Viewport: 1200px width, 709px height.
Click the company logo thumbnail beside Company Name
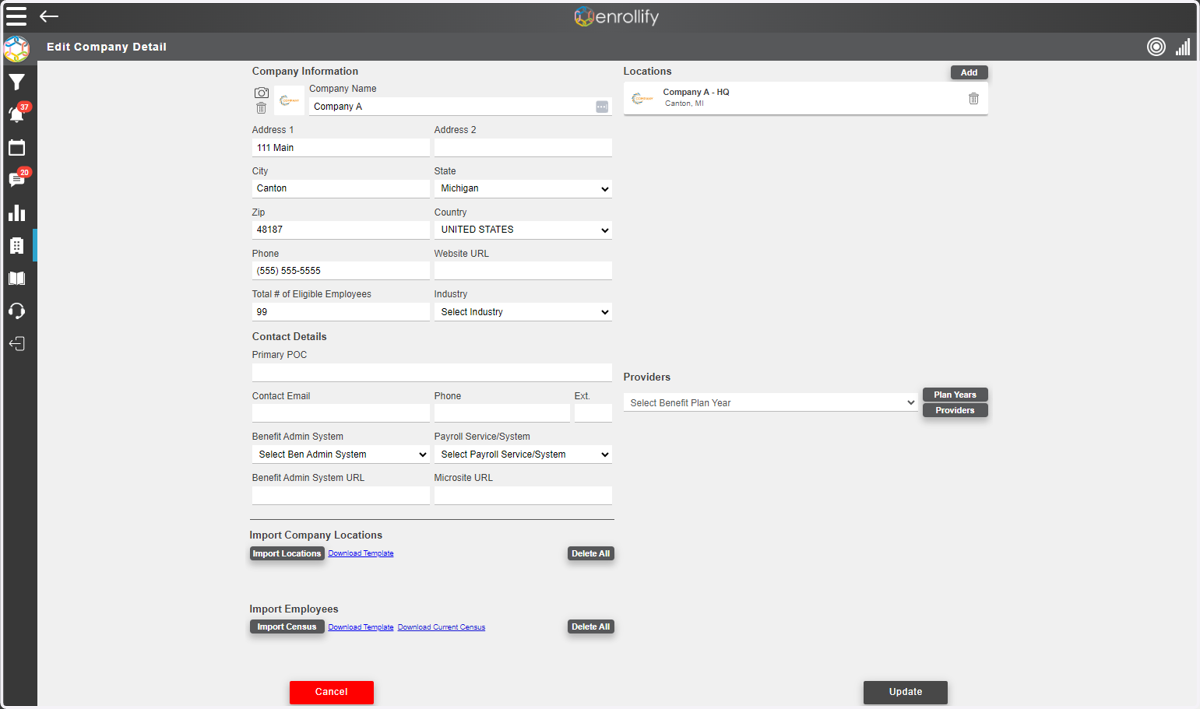(x=290, y=100)
